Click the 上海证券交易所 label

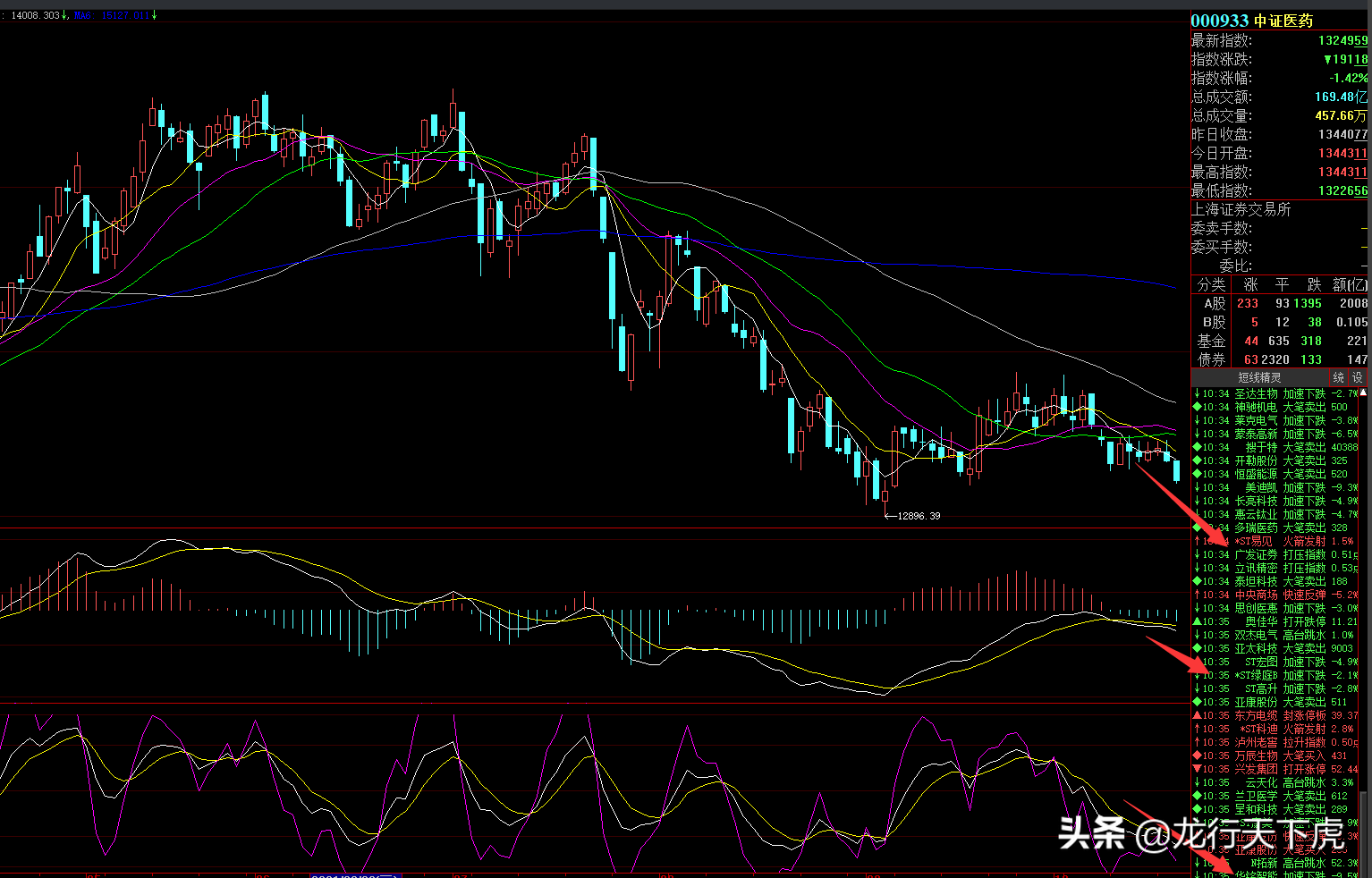pos(1241,209)
